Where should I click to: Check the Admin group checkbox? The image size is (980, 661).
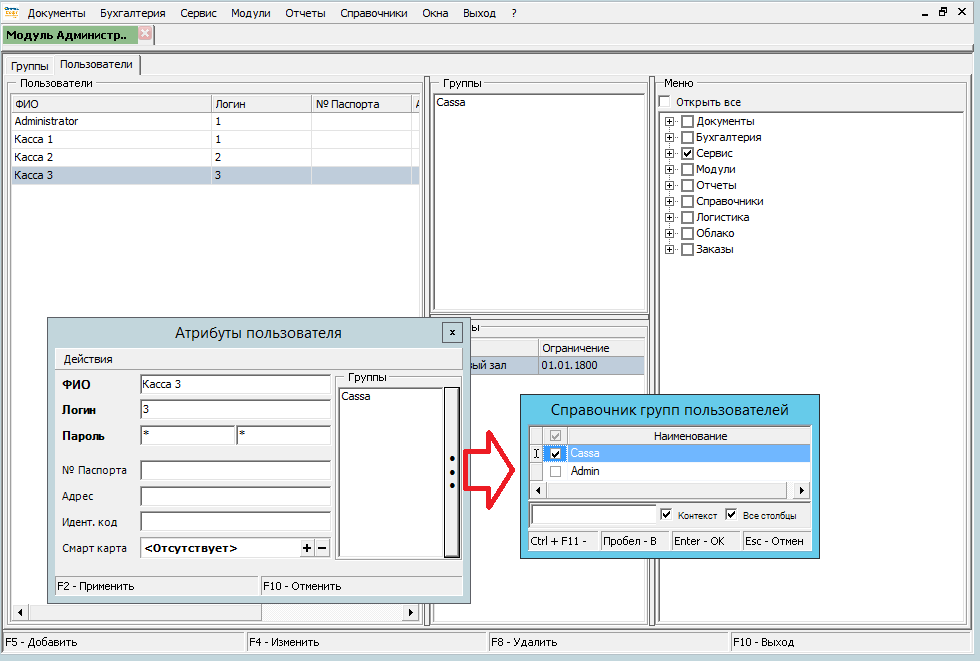(556, 471)
